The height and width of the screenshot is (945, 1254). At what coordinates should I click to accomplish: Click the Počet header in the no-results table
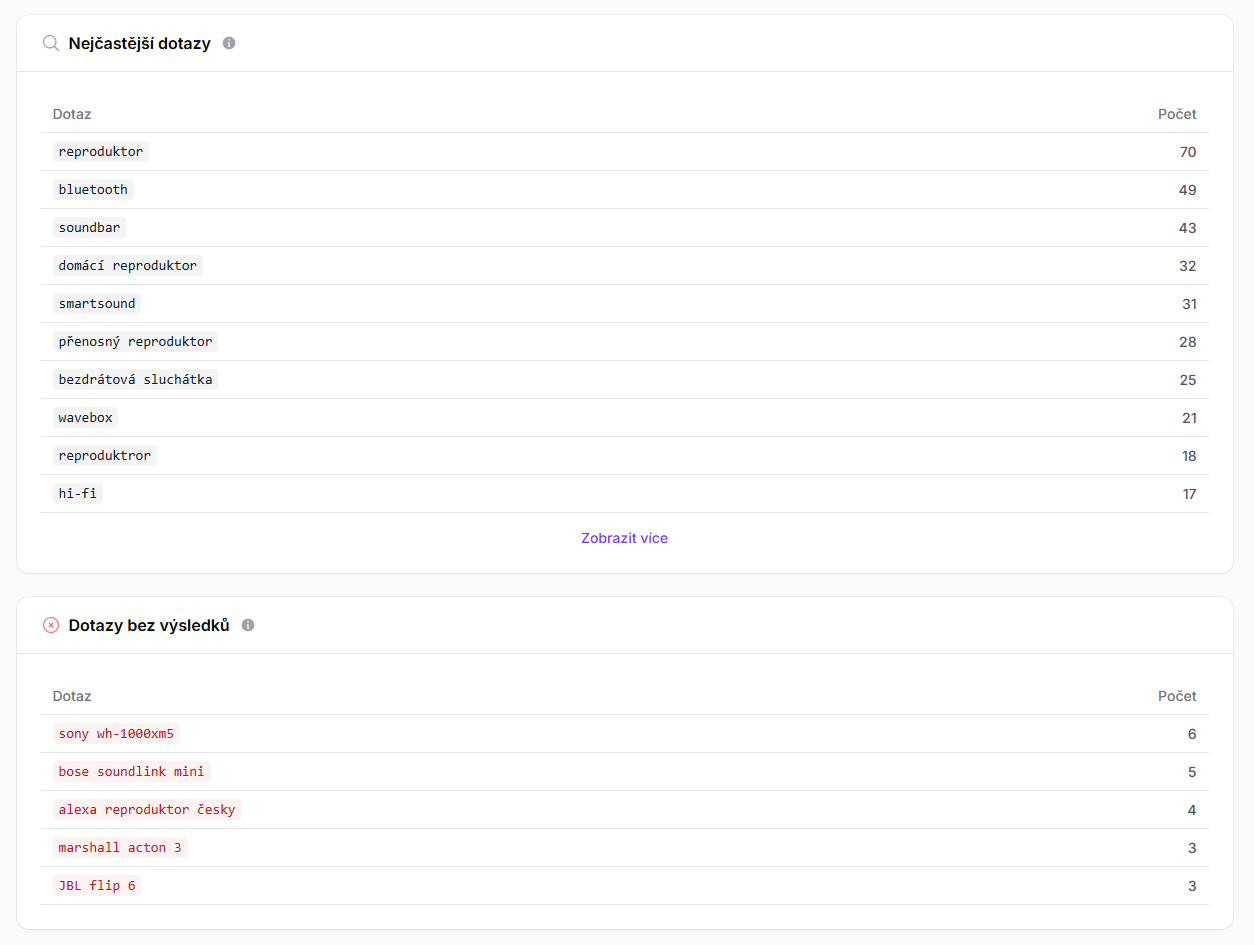1177,696
